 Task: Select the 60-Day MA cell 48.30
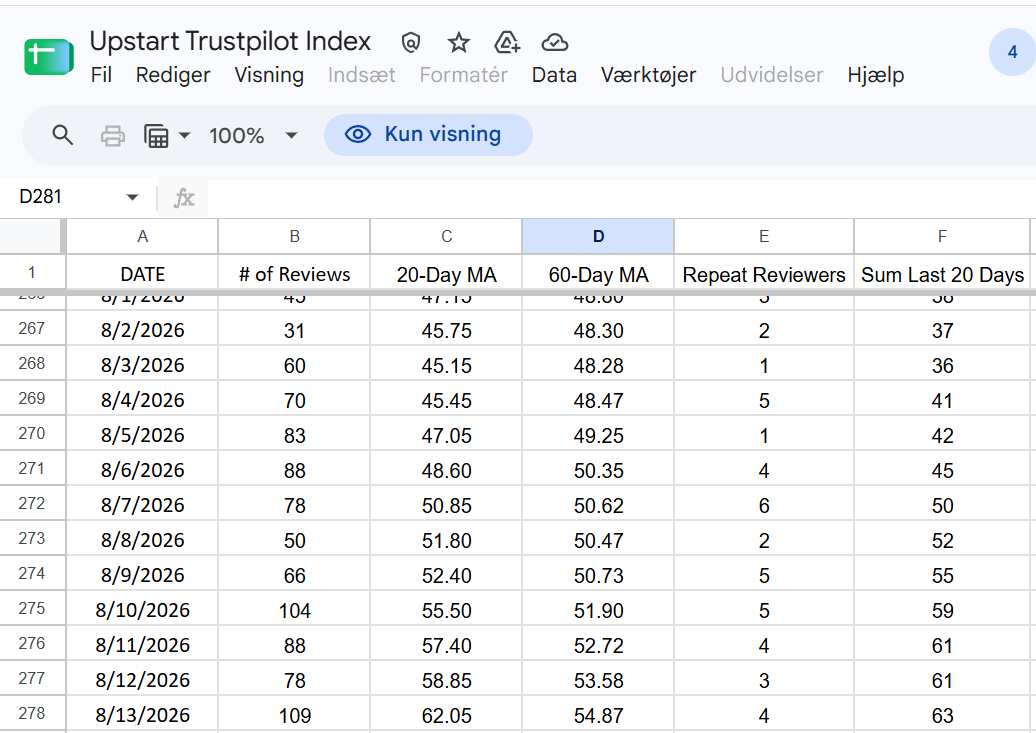[598, 330]
